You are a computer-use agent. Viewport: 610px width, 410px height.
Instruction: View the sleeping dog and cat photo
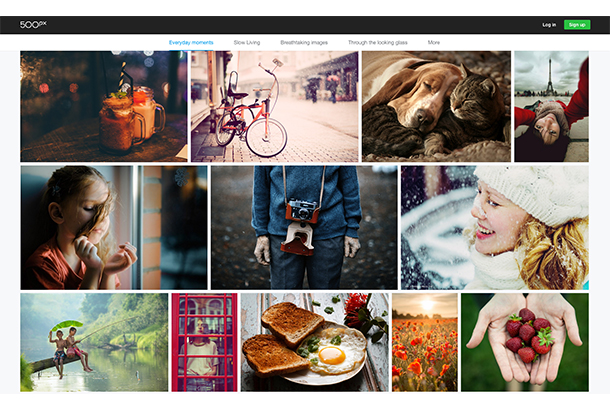[x=435, y=107]
